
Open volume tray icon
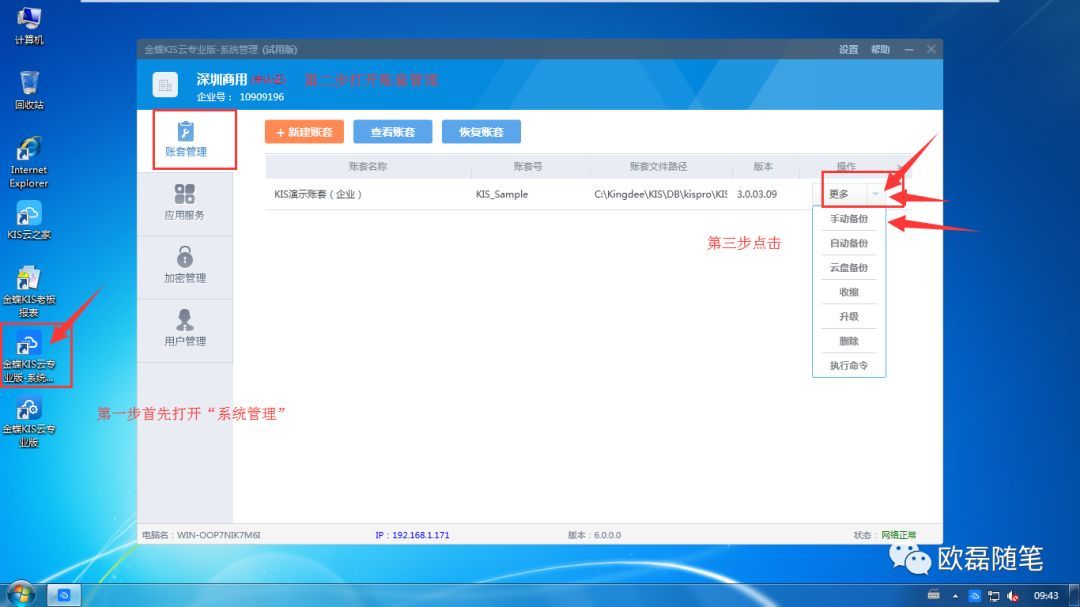[x=1012, y=596]
